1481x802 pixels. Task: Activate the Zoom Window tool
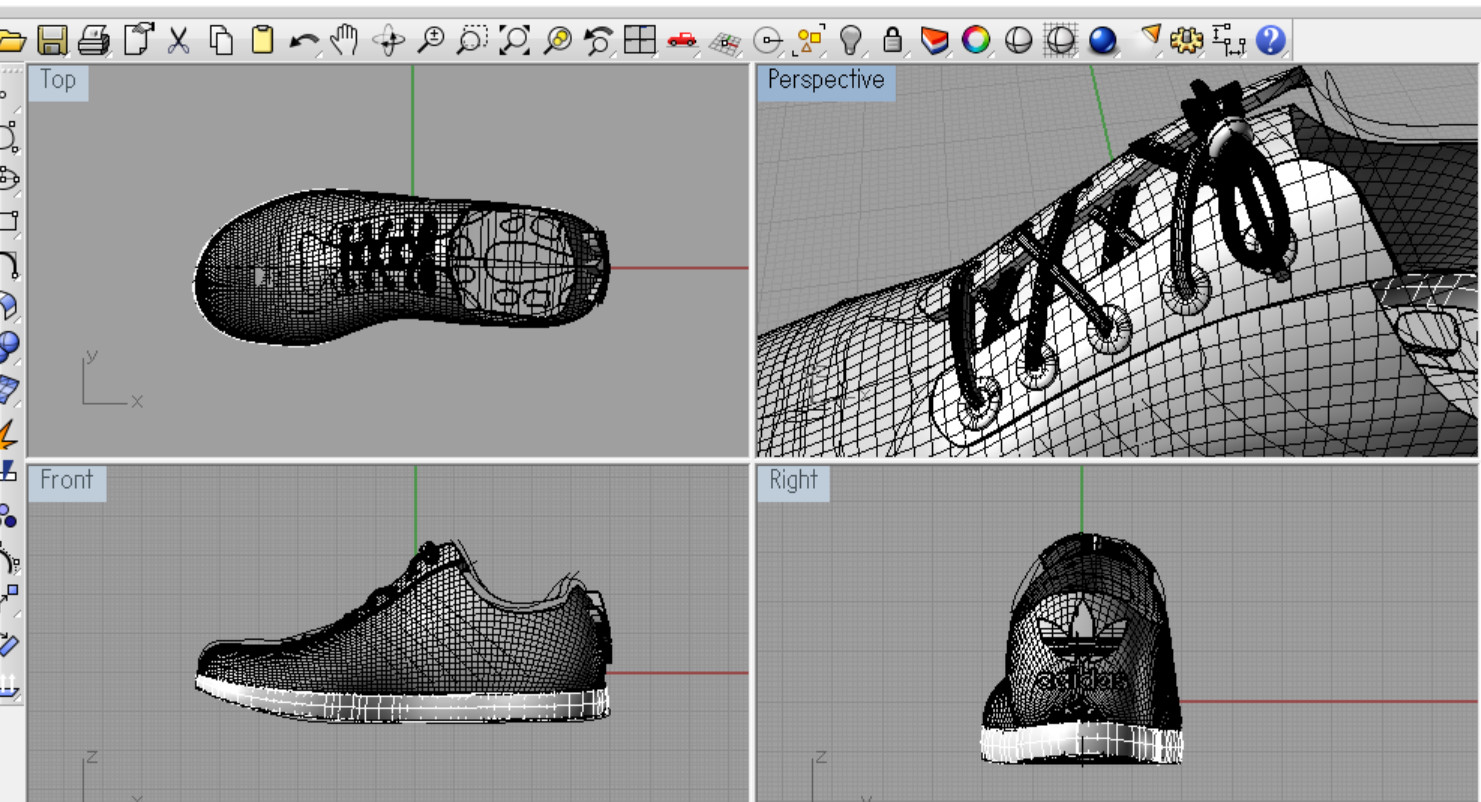[x=472, y=40]
